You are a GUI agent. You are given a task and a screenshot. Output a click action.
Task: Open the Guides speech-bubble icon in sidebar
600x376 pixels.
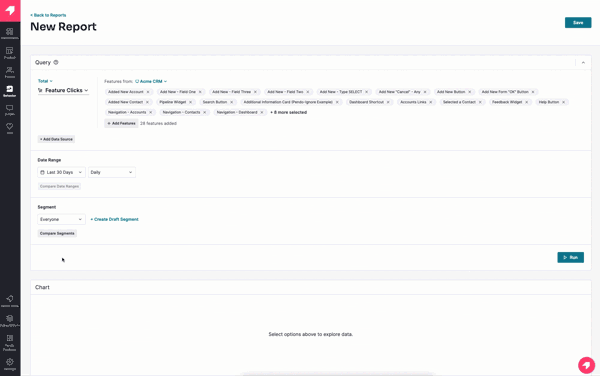(10, 110)
